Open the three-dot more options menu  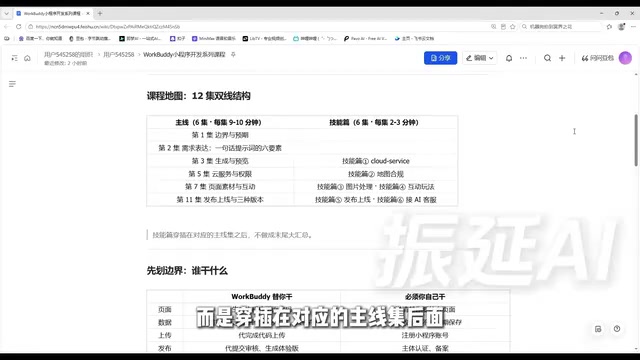coord(523,58)
